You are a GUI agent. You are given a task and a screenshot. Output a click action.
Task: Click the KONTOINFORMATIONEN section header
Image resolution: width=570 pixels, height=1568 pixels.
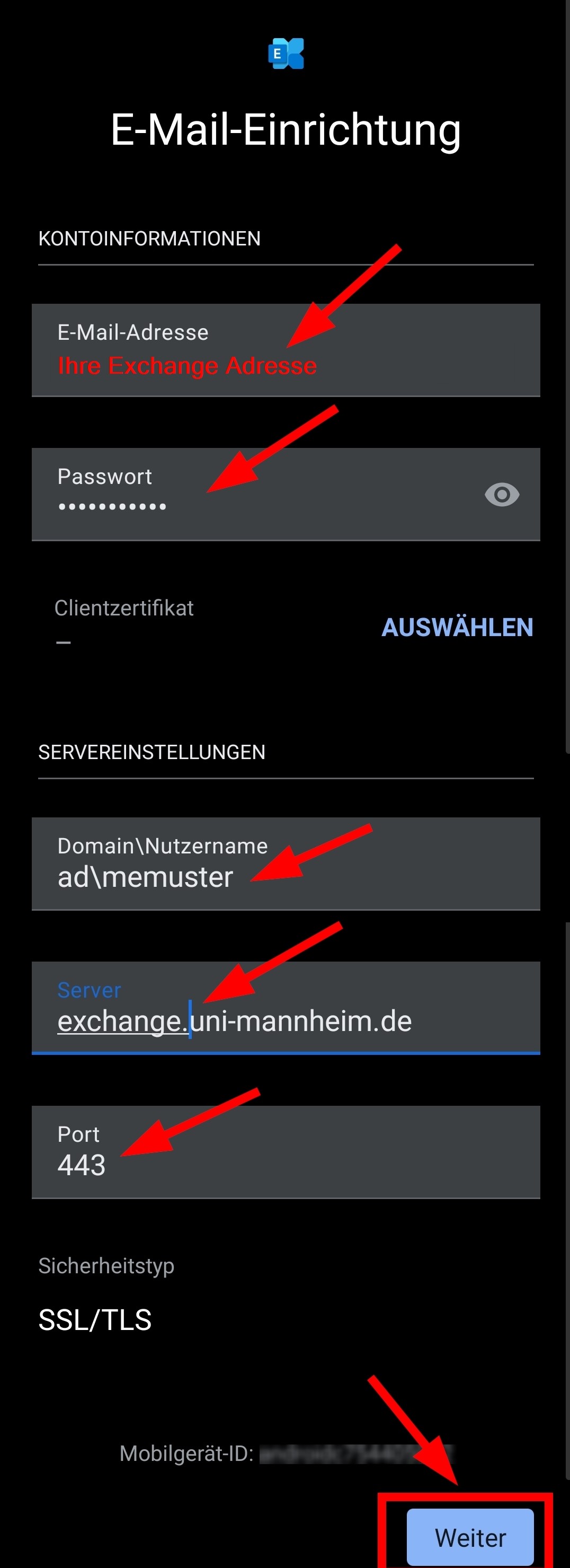149,238
